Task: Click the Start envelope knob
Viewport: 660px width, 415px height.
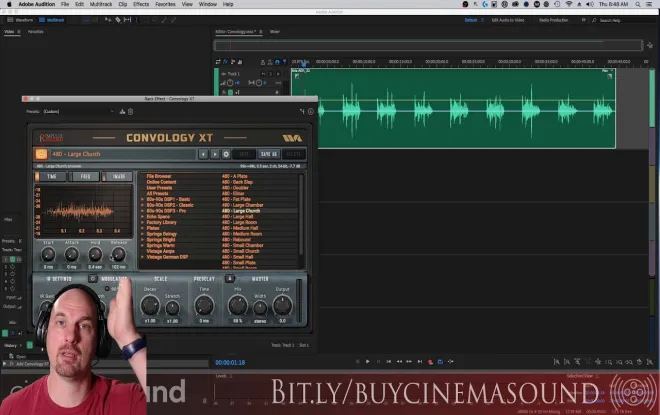Action: (x=48, y=254)
